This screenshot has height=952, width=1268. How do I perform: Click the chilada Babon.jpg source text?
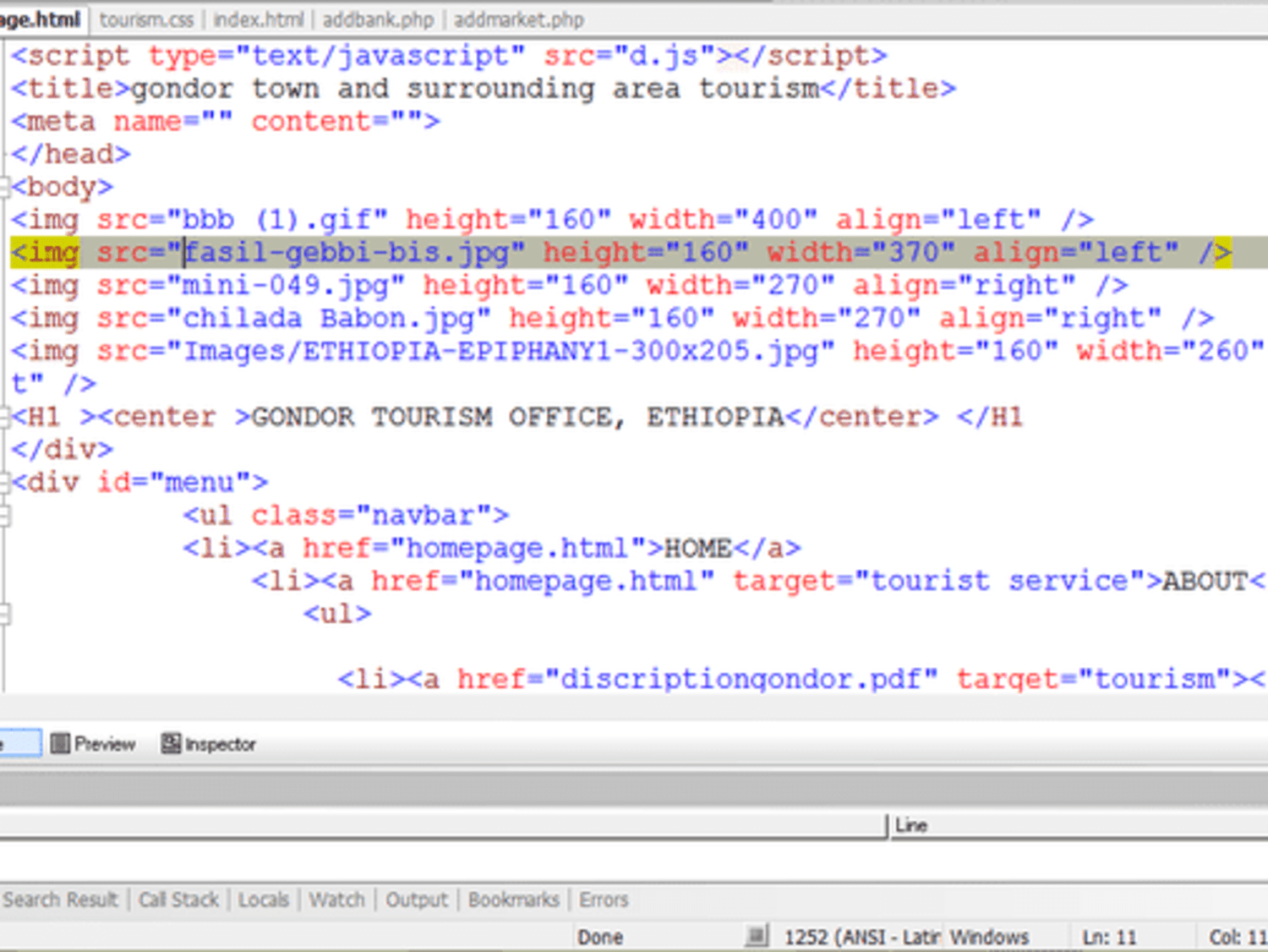click(x=329, y=318)
